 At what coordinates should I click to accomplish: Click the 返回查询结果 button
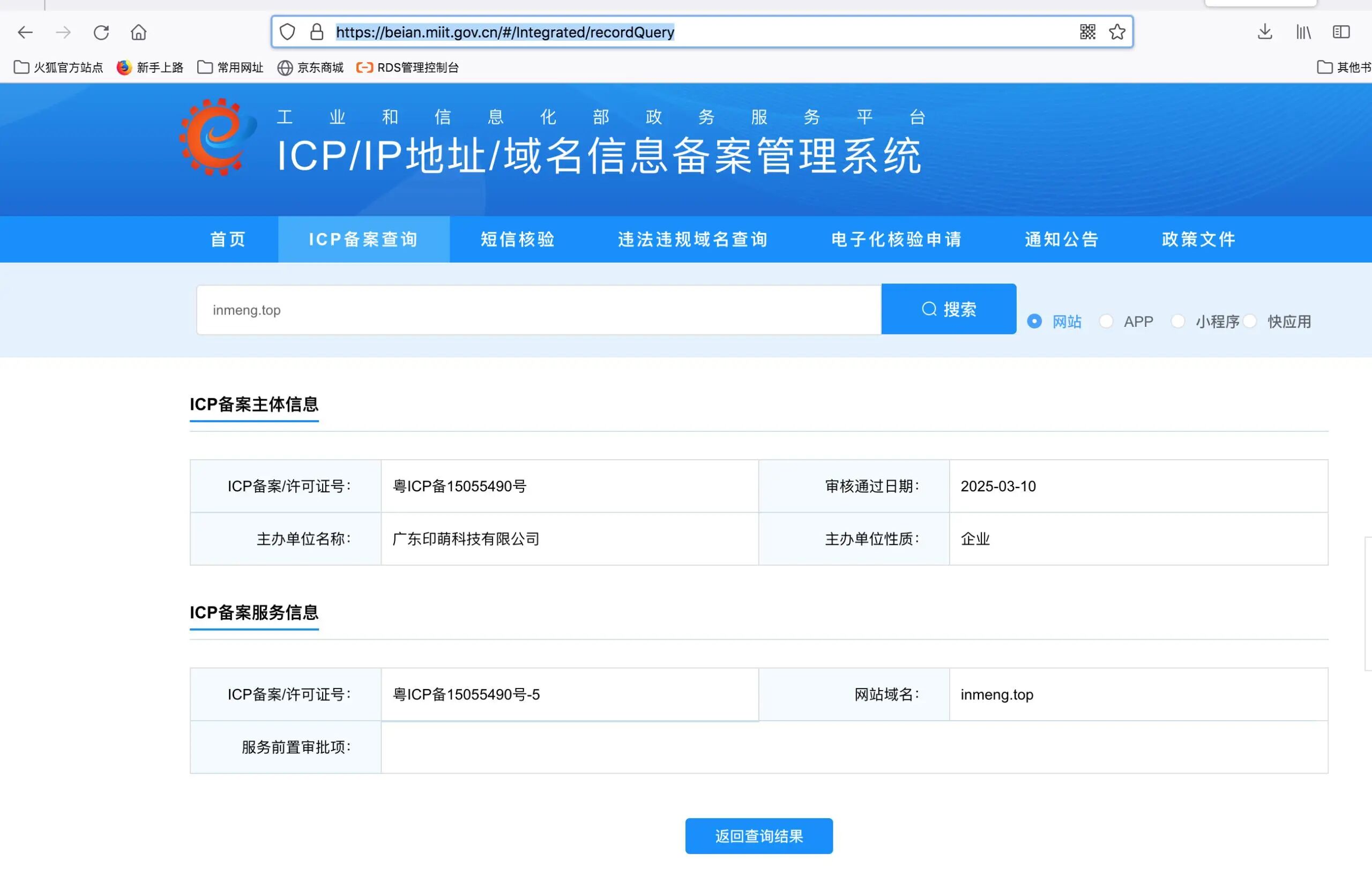coord(758,836)
